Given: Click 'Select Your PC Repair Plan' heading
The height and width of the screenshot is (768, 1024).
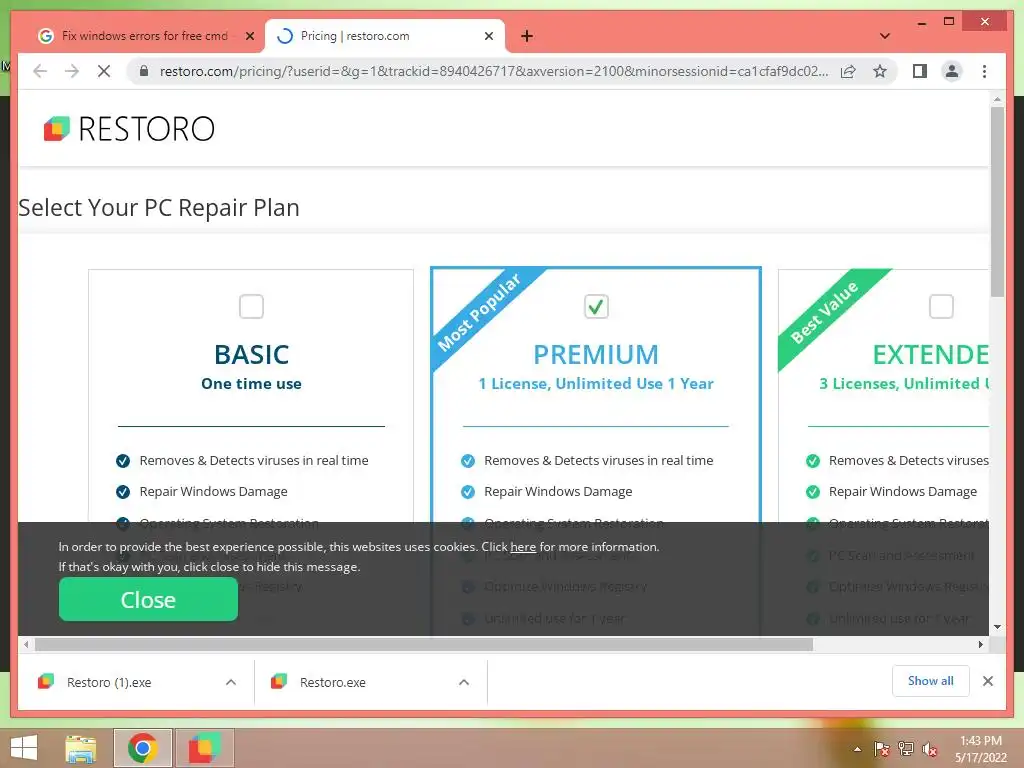Looking at the screenshot, I should tap(159, 208).
